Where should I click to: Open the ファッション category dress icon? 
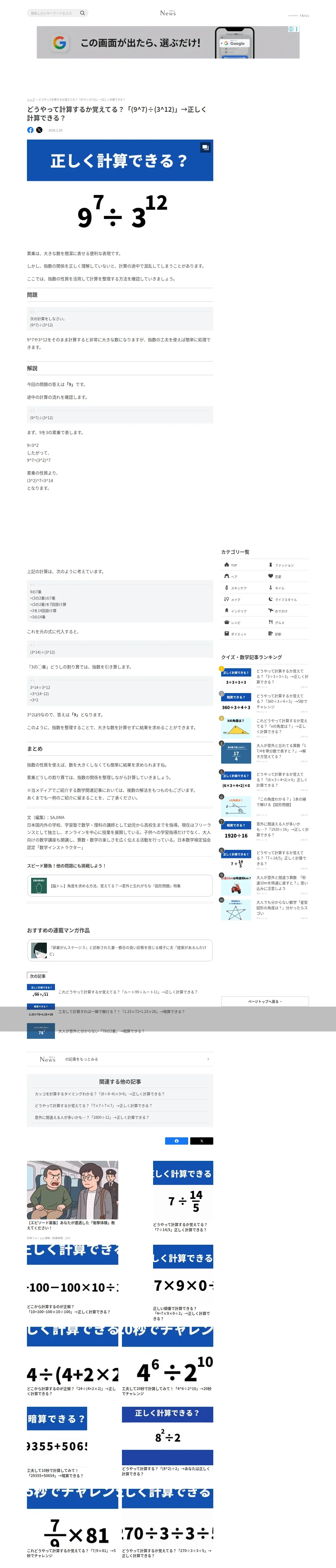tap(271, 565)
